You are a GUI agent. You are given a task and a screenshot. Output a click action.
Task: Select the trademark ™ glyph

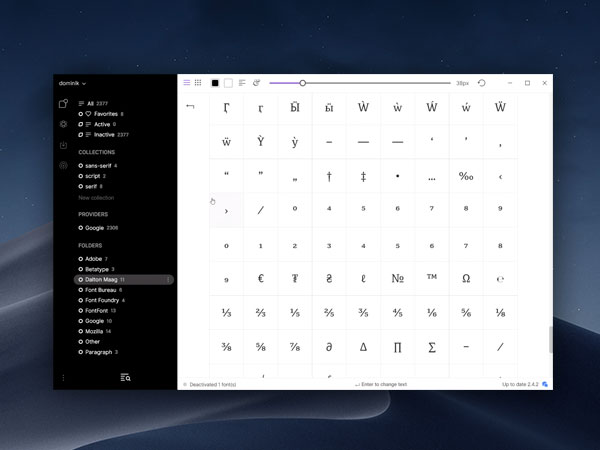432,278
